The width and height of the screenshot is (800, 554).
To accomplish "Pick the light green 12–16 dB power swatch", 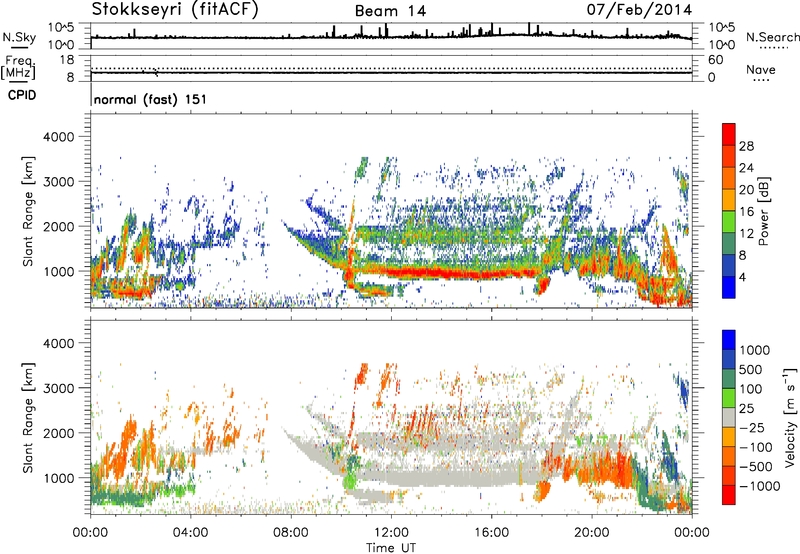I will tap(729, 222).
